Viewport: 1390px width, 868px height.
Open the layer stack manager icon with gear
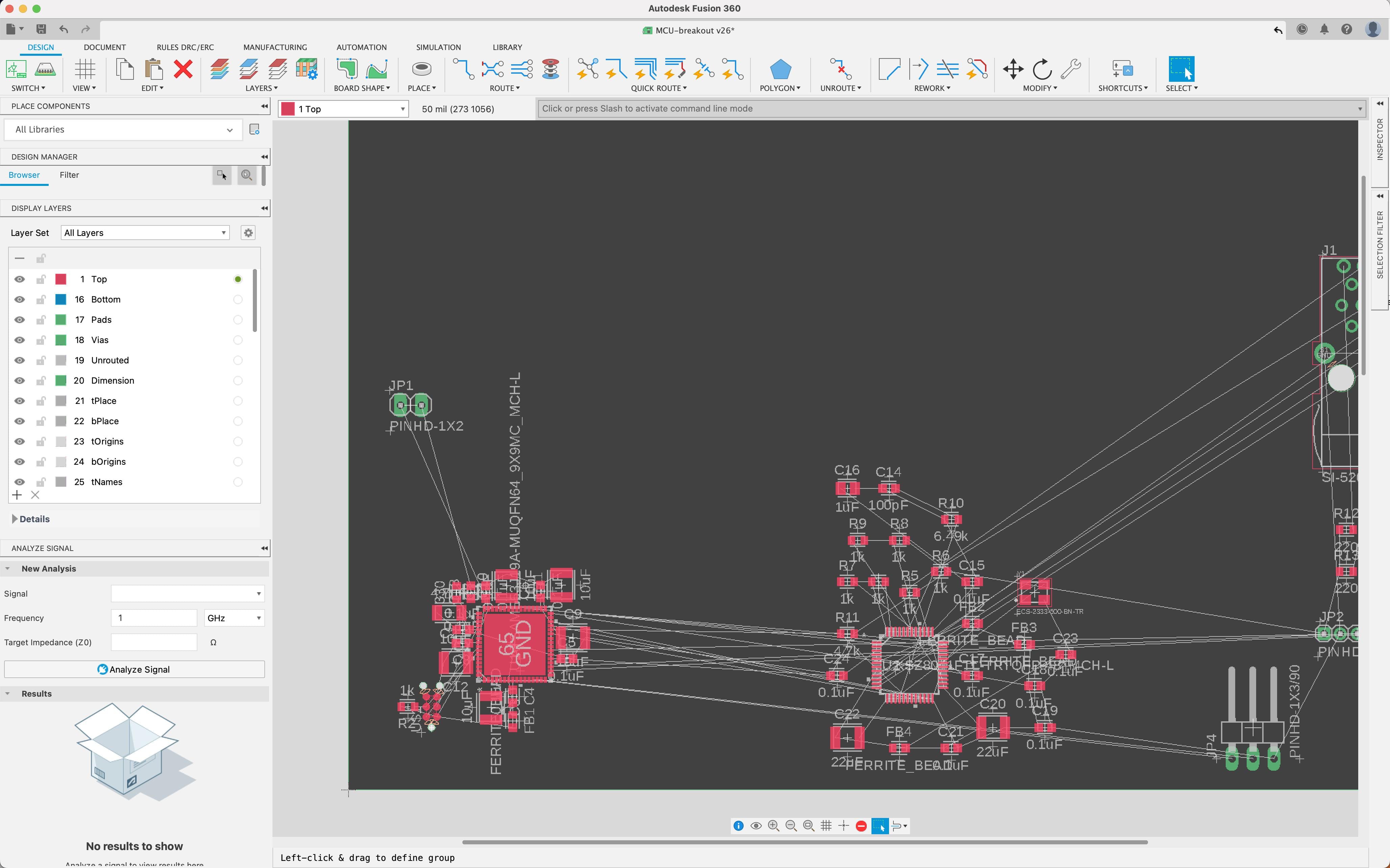click(x=307, y=70)
